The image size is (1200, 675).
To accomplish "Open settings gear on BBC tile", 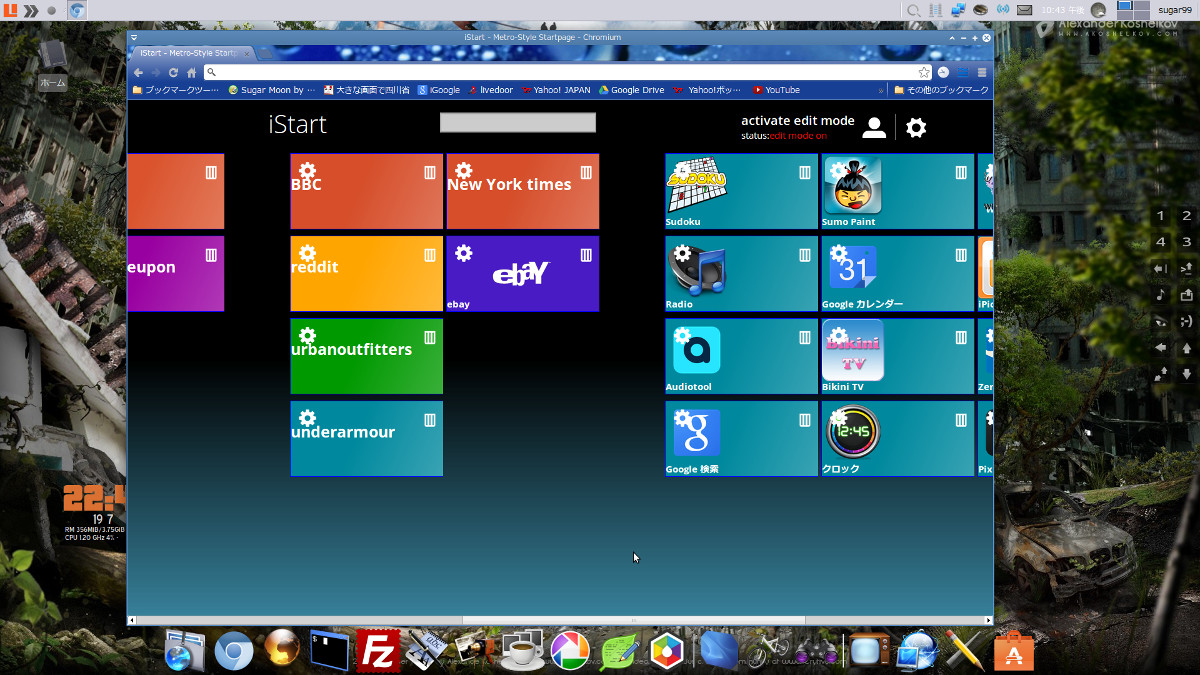I will coord(307,171).
